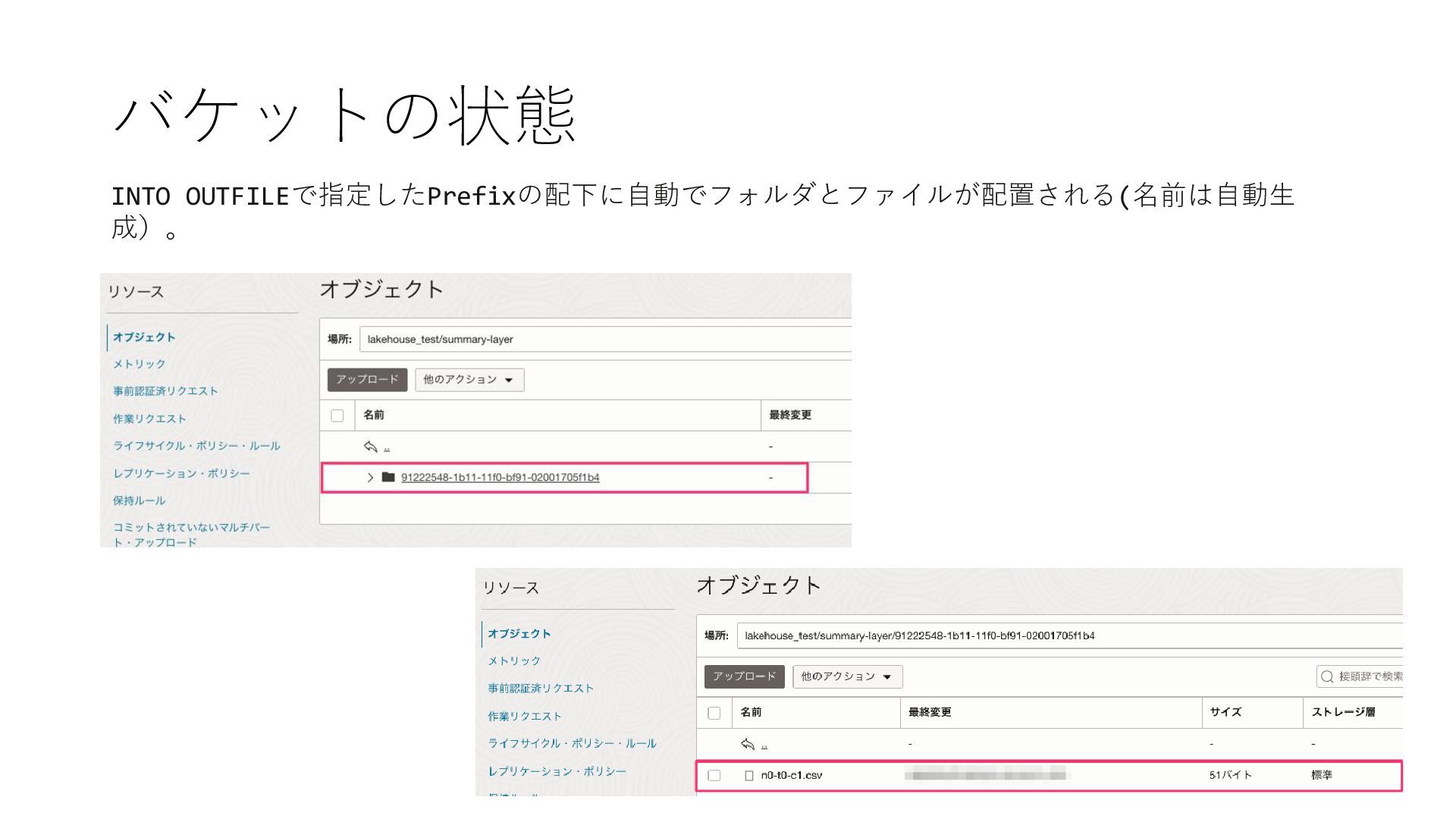
Task: Click 作業リクエスト in lower sidebar
Action: [x=525, y=716]
